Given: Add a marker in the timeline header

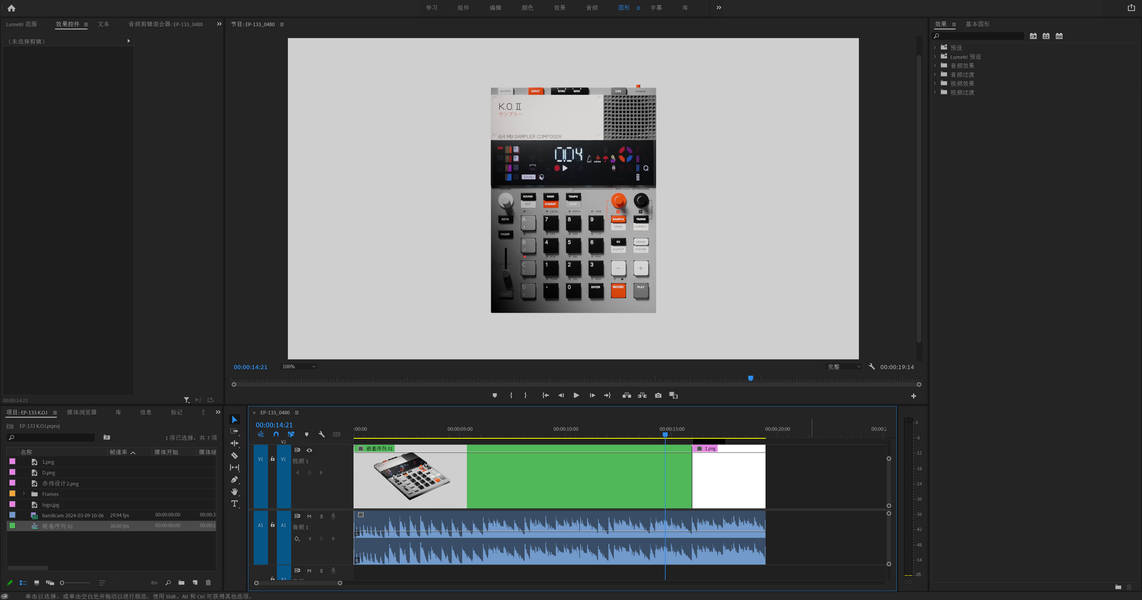Looking at the screenshot, I should point(307,435).
